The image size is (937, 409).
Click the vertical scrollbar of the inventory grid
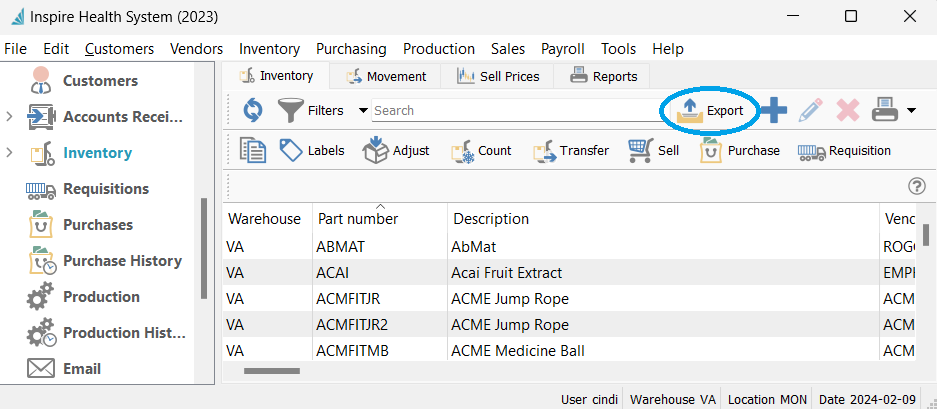tap(926, 234)
